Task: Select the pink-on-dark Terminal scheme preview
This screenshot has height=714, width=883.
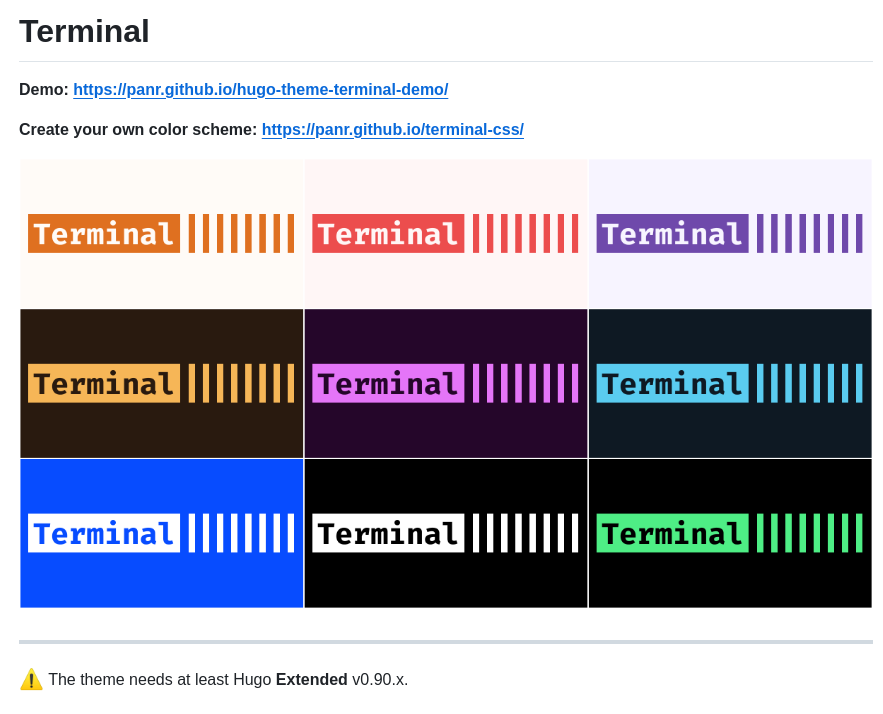Action: (445, 383)
